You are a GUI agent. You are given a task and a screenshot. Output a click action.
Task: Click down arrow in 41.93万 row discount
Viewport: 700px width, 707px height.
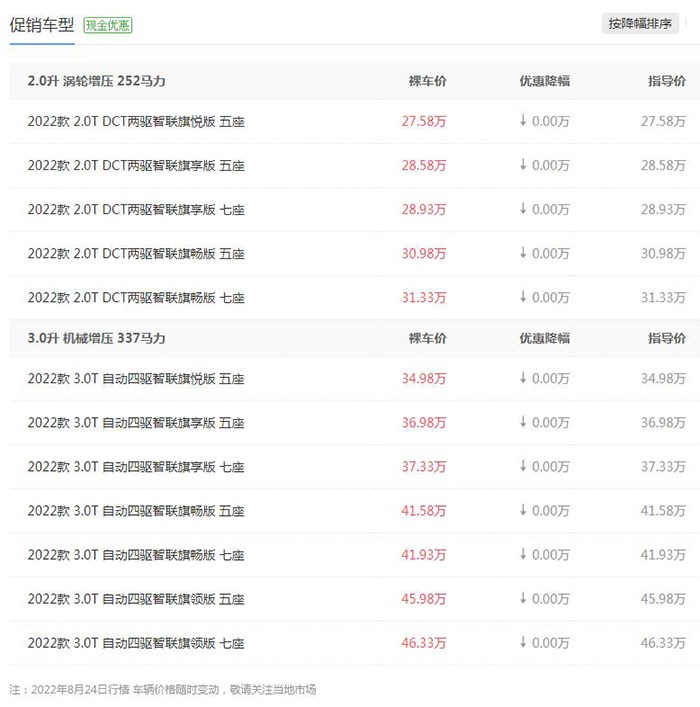pos(523,553)
